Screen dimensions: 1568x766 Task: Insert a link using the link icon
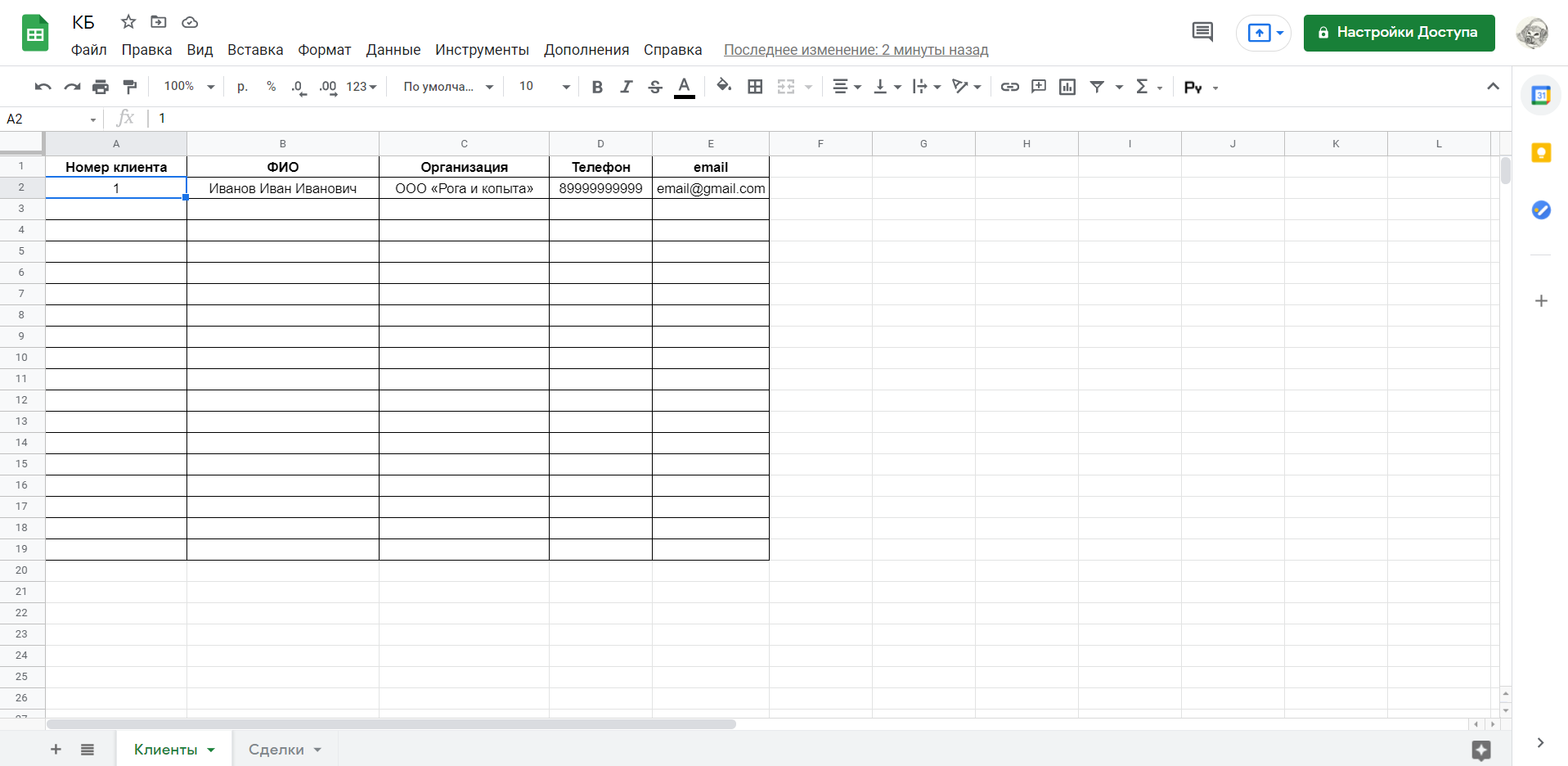[x=1009, y=87]
